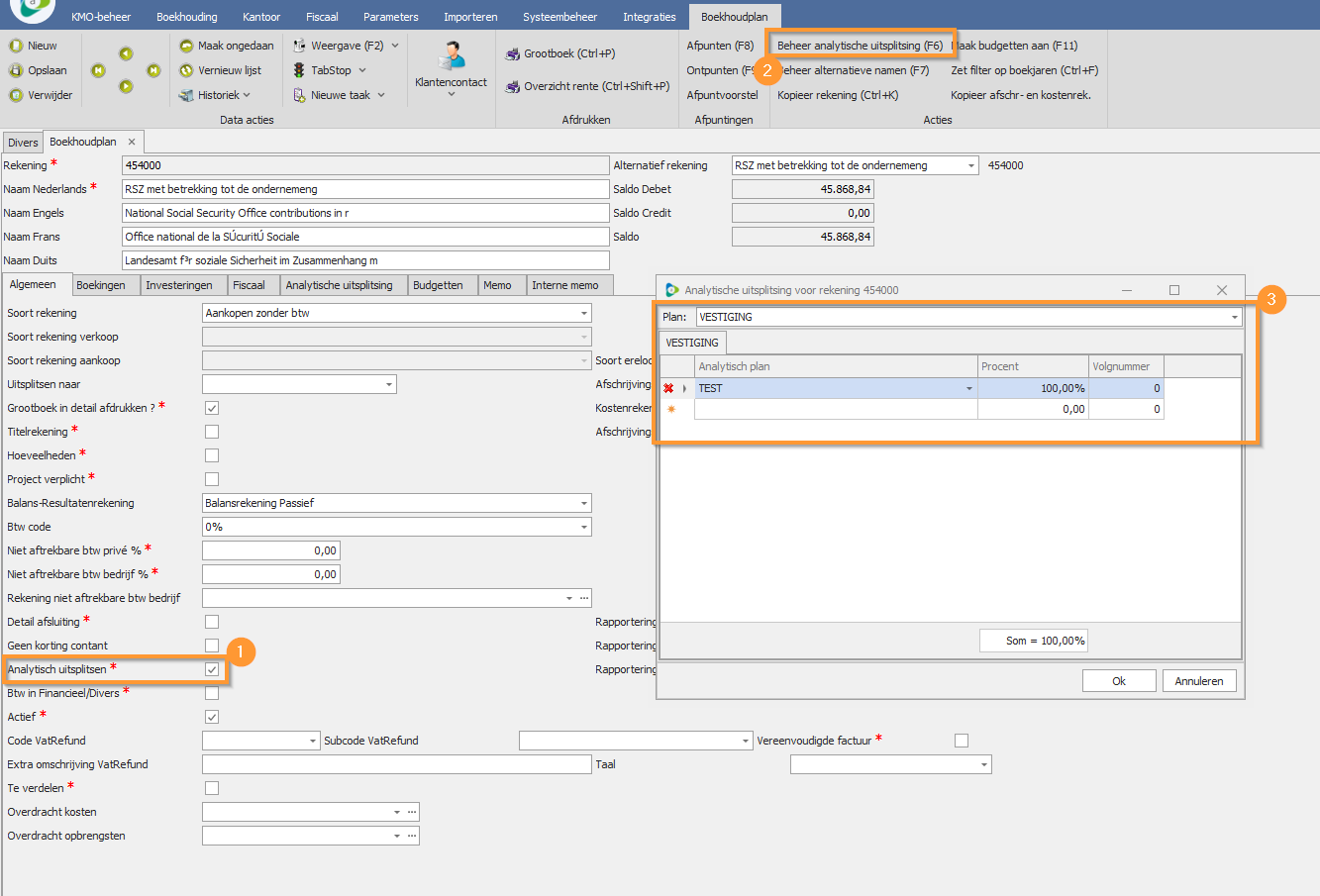Click the Grootboek print icon
The width and height of the screenshot is (1320, 896).
pos(512,54)
